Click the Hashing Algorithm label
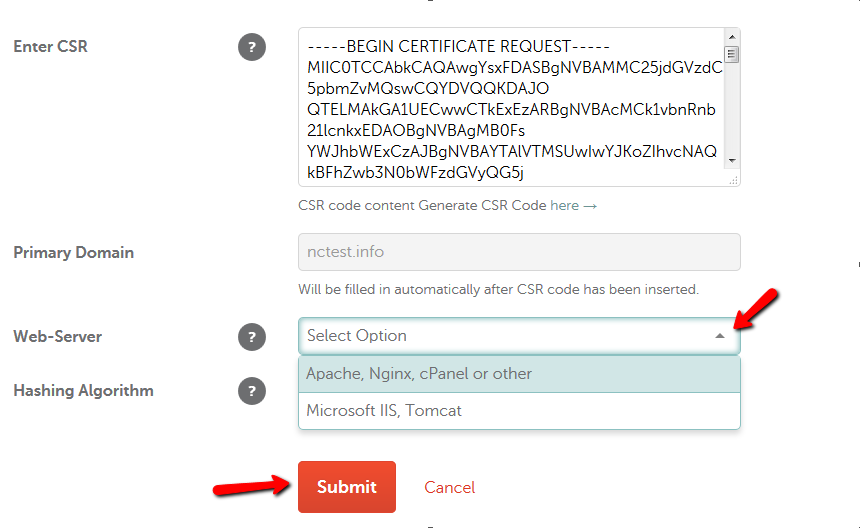The height and width of the screenshot is (528, 860). (83, 390)
